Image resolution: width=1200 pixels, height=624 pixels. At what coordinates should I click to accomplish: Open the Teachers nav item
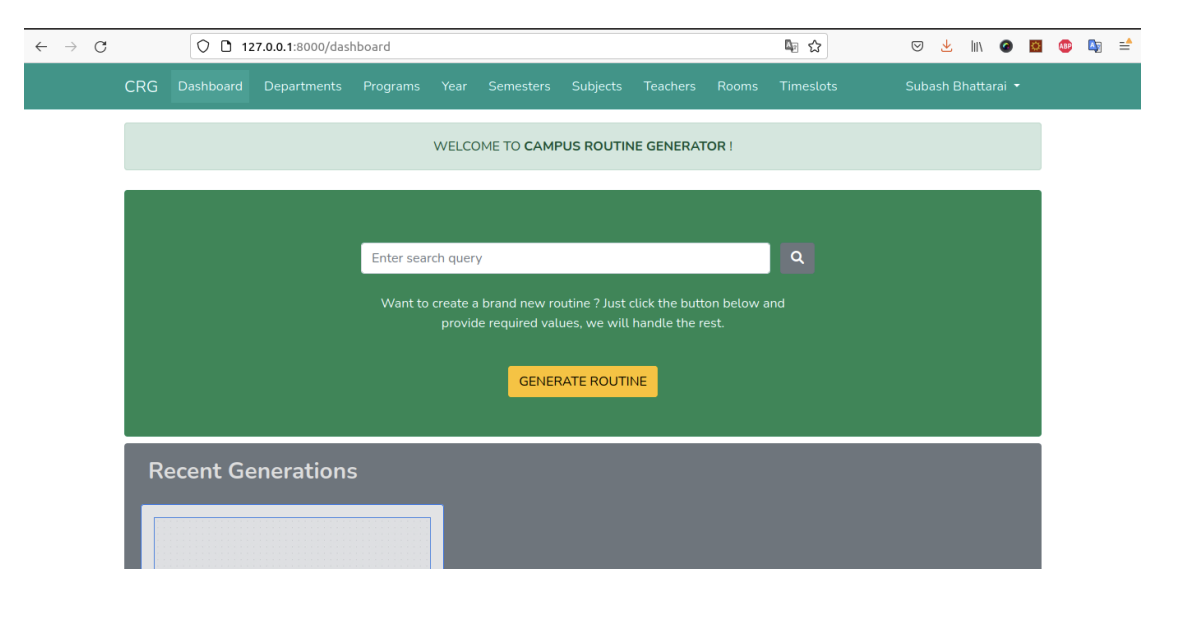click(669, 86)
